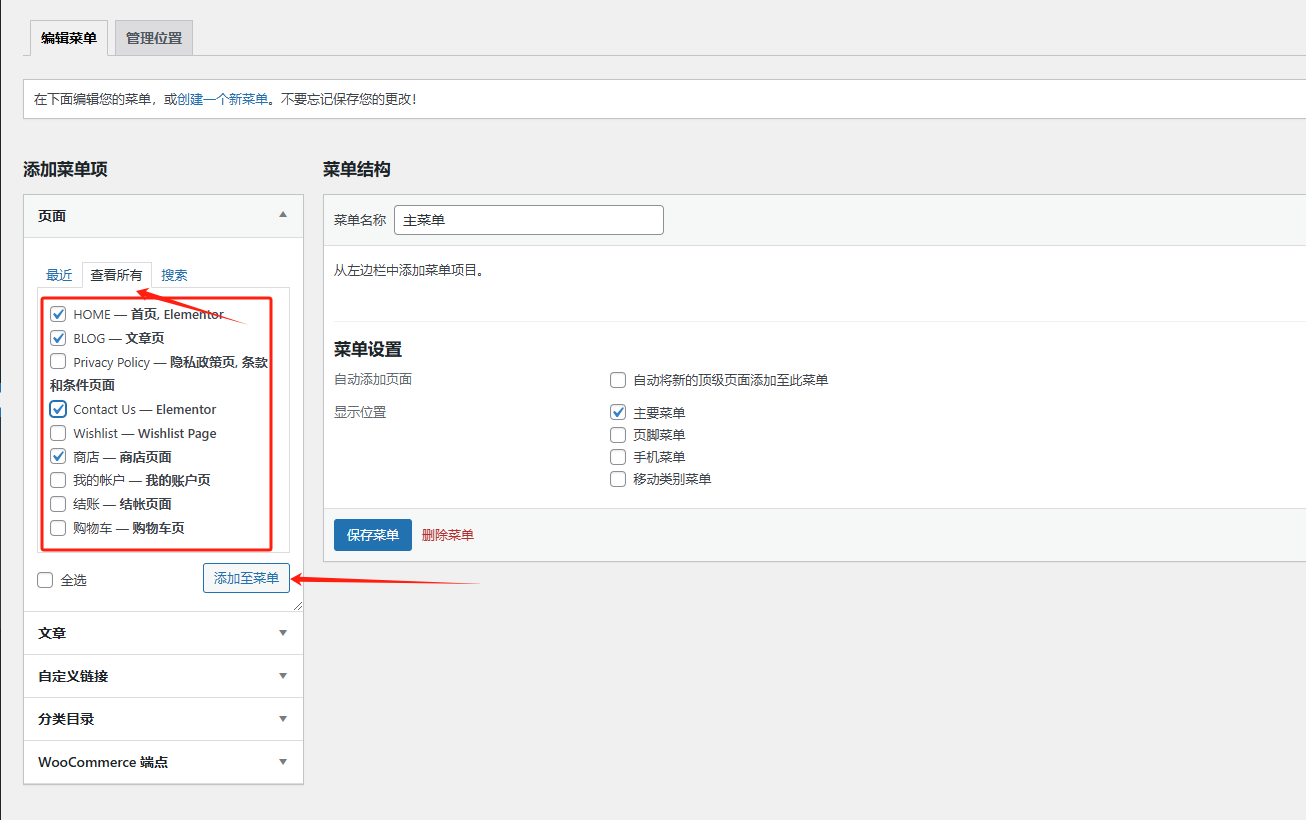1306x820 pixels.
Task: Uncheck the BLOG page item
Action: click(58, 338)
